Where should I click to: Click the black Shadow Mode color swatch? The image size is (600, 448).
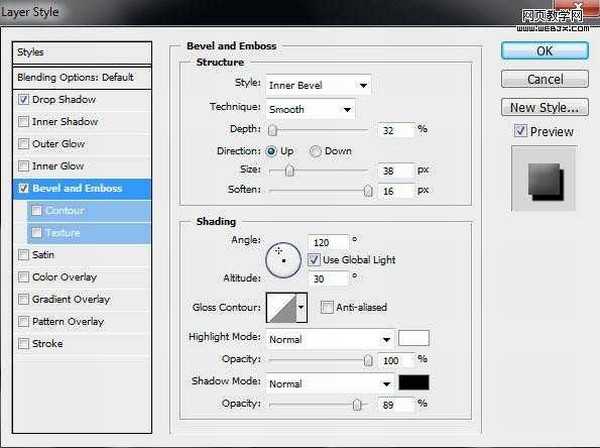click(414, 383)
